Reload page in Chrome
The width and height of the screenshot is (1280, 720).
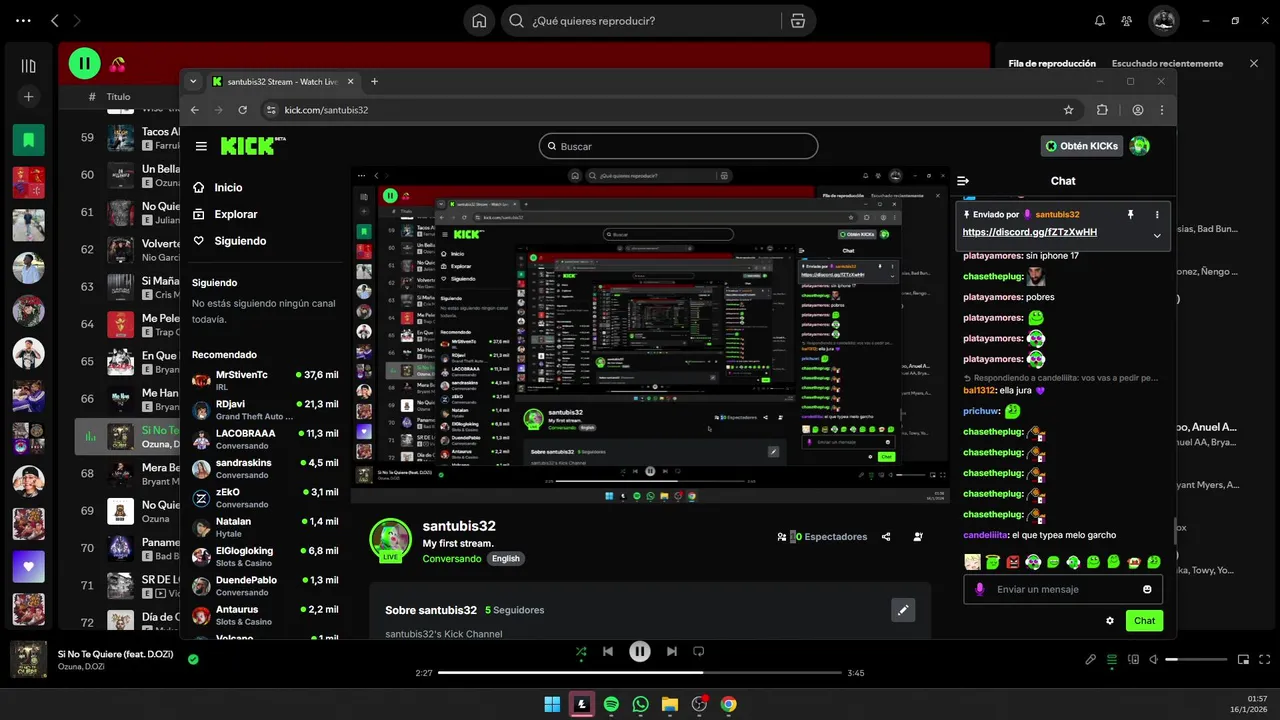(x=242, y=110)
